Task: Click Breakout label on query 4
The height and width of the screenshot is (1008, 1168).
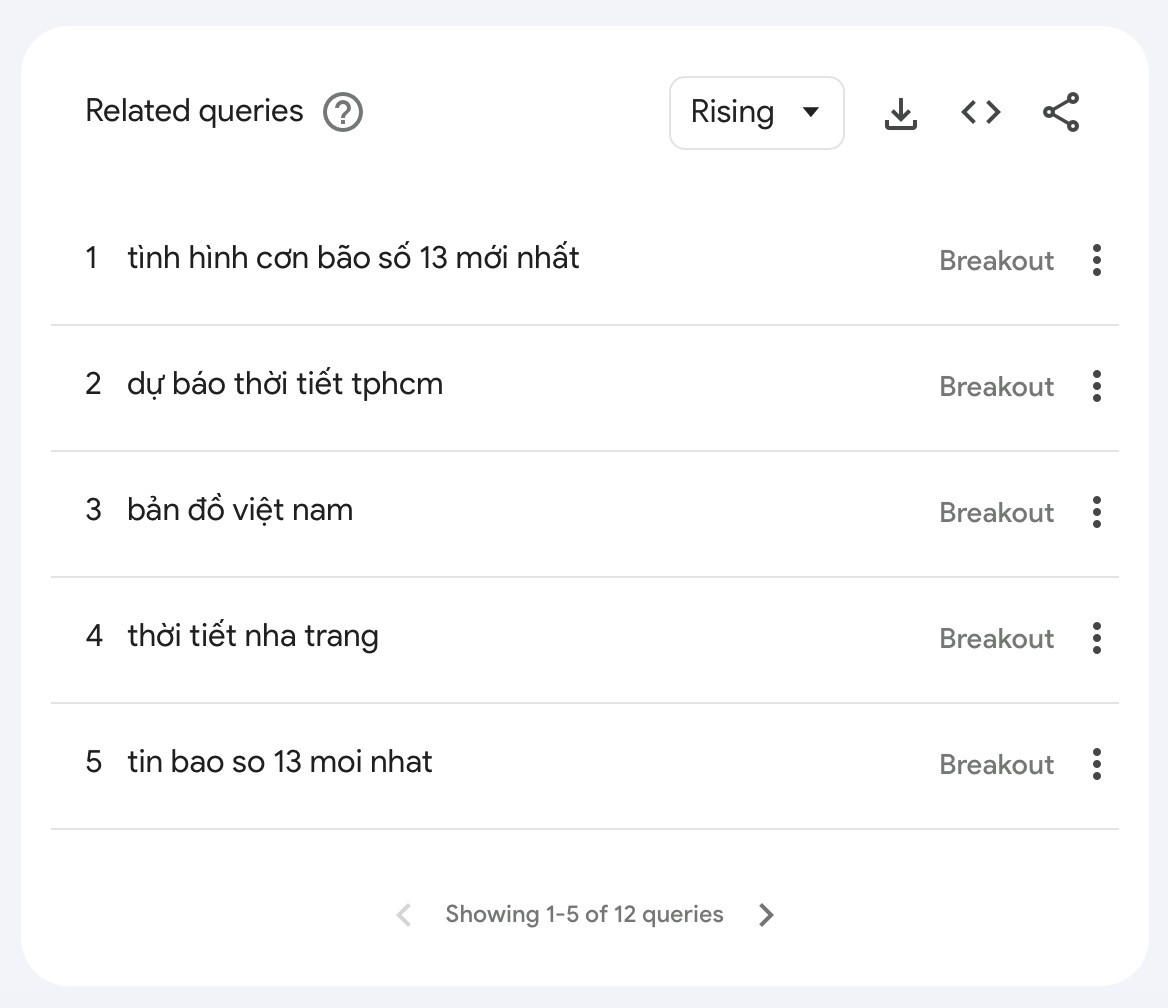Action: pos(996,638)
